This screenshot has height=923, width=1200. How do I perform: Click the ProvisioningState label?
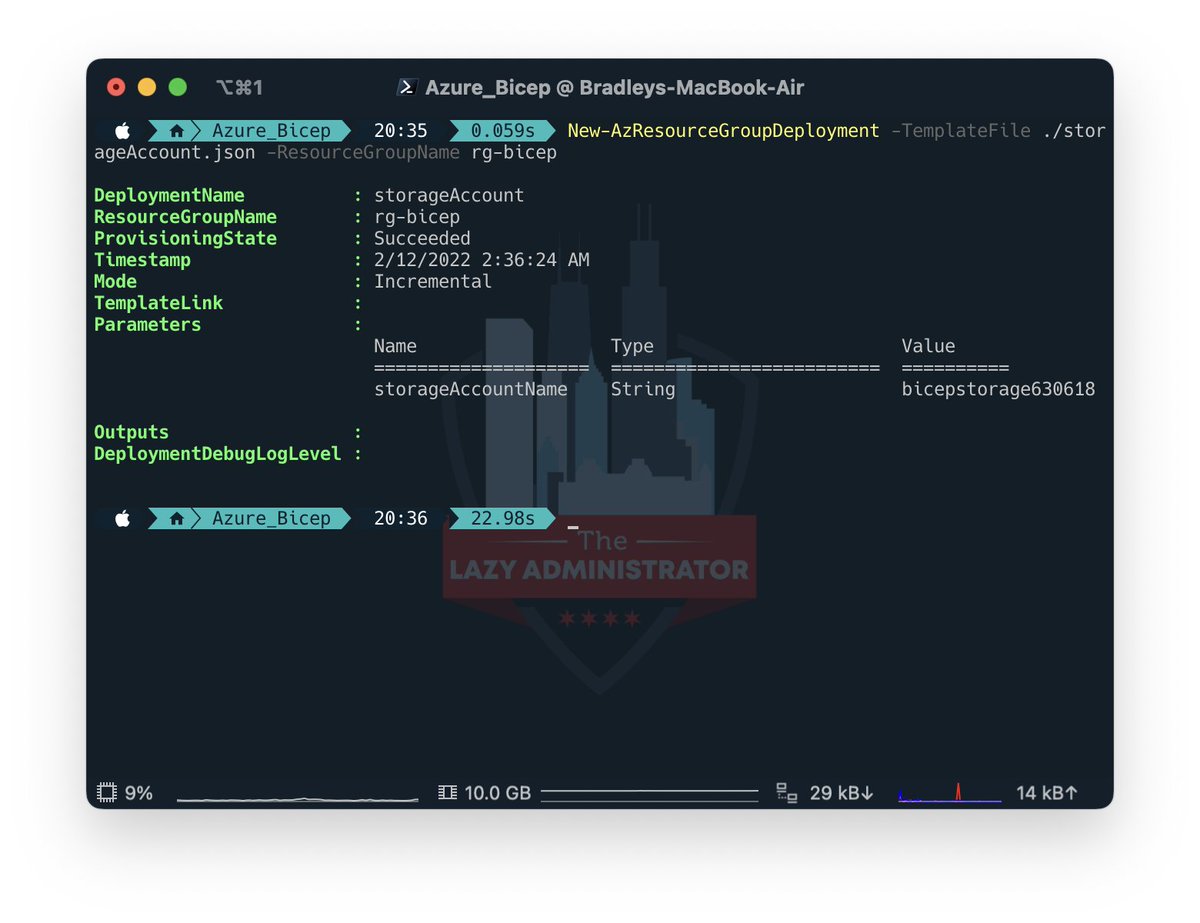point(185,239)
